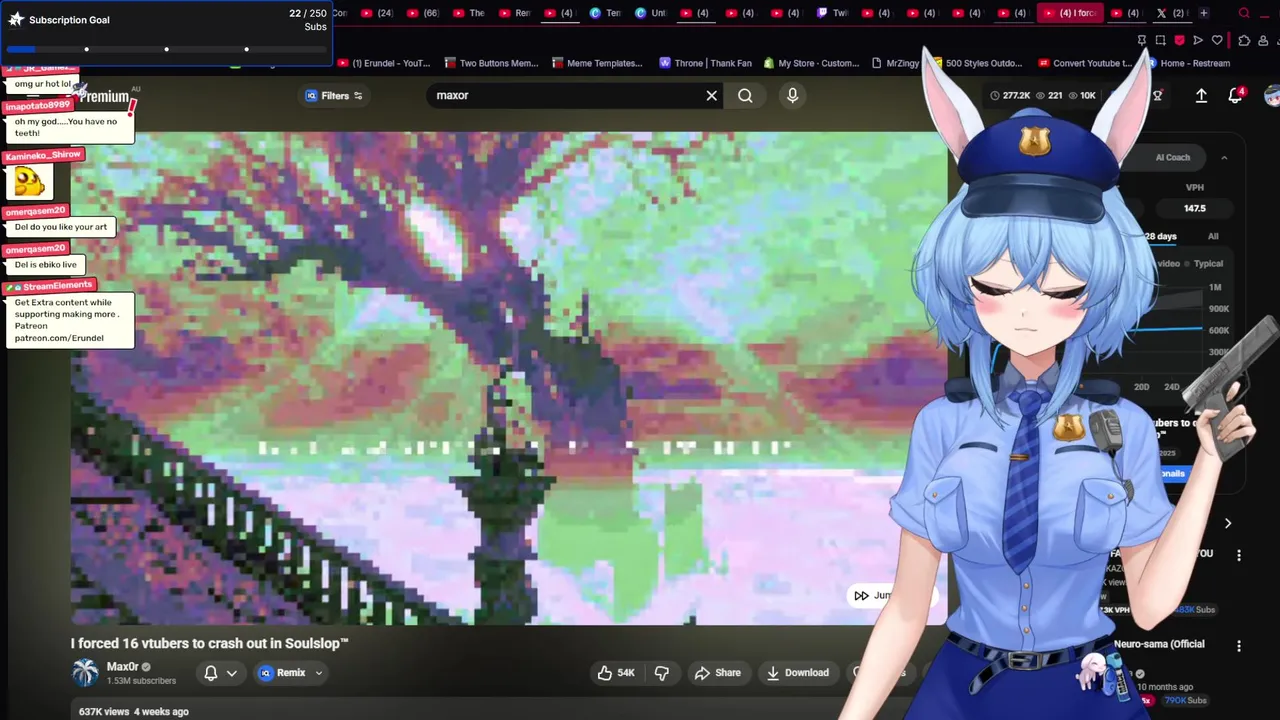Expand the notification preferences chevron next to the bell
Viewport: 1280px width, 720px height.
click(232, 673)
